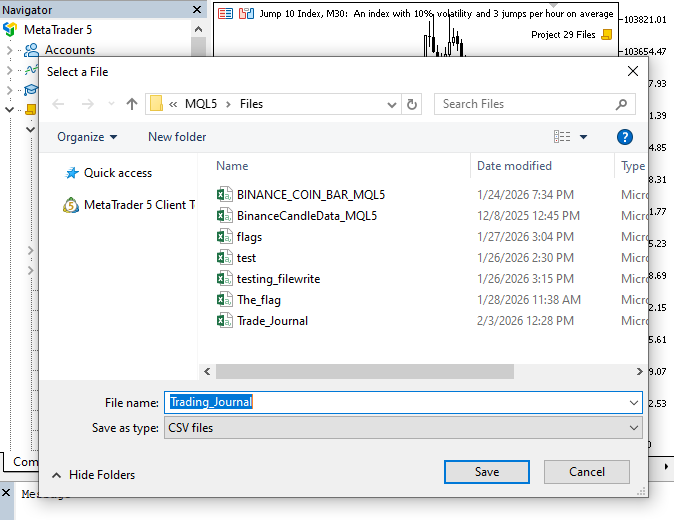Refresh the Files folder view
674x520 pixels.
411,104
